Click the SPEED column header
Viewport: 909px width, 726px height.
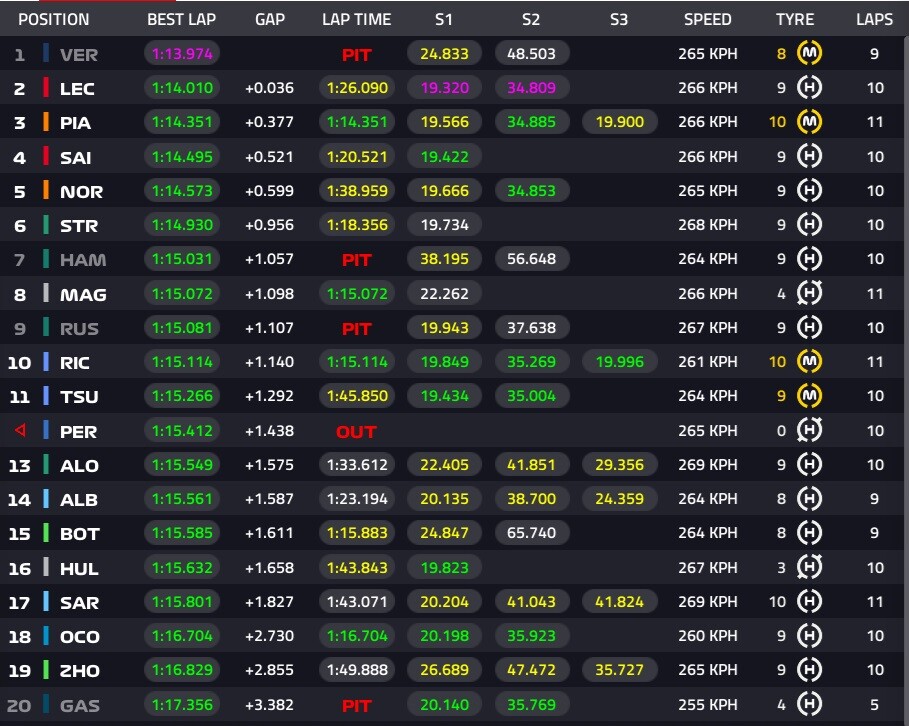pos(707,20)
